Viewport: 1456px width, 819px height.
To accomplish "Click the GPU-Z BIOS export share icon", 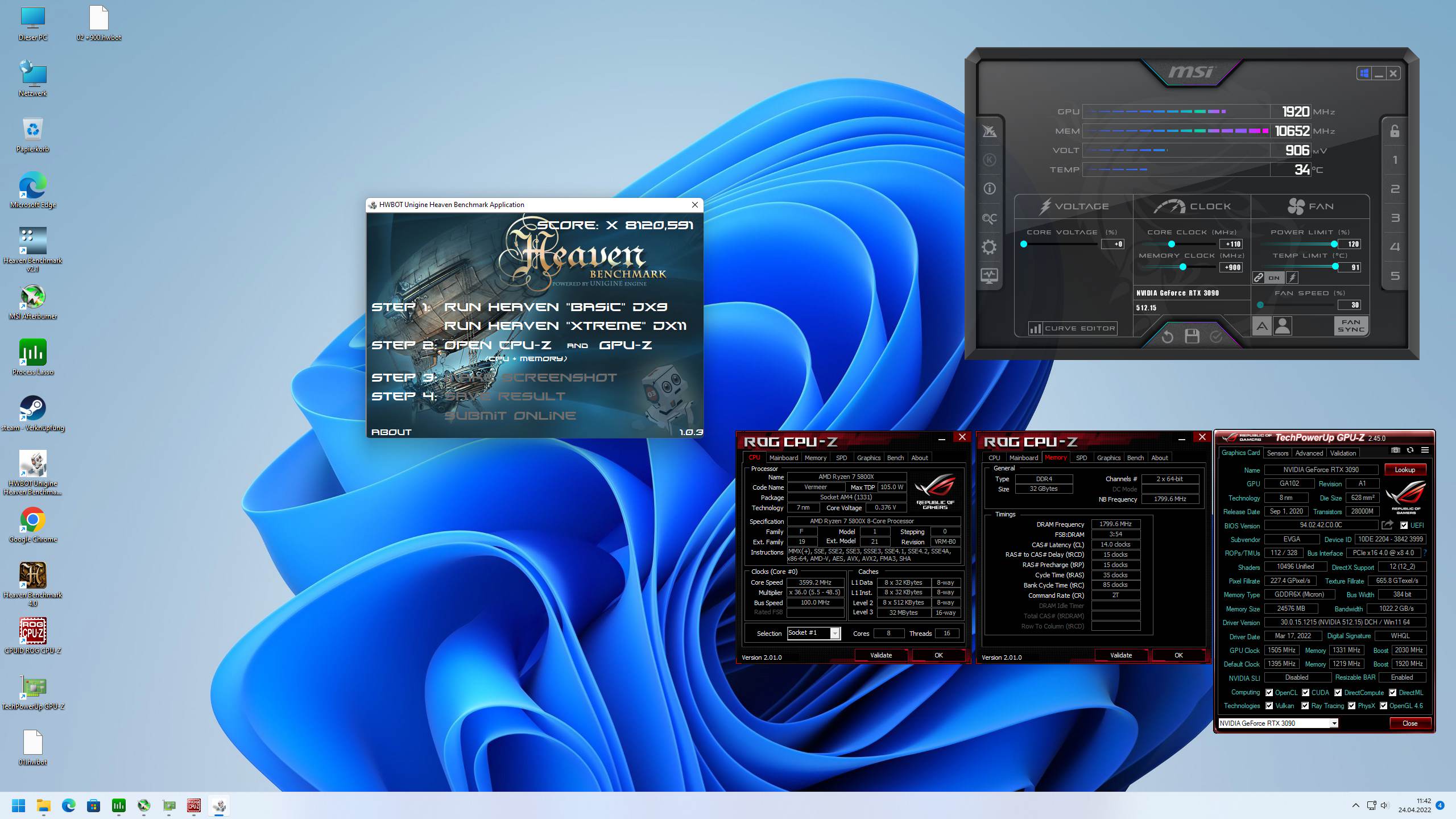I will tap(1388, 525).
